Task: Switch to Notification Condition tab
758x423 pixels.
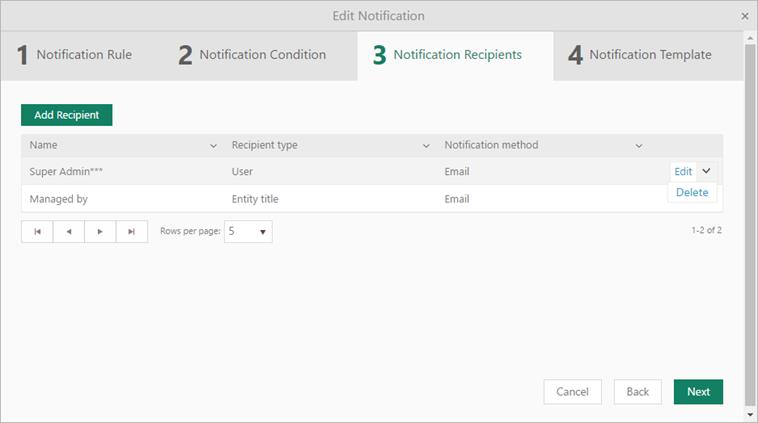Action: point(252,55)
